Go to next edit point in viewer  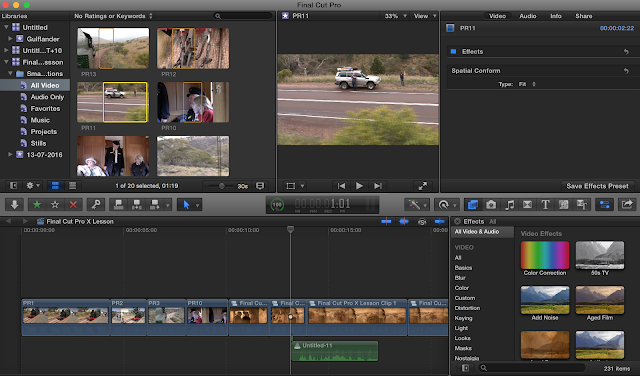[378, 186]
